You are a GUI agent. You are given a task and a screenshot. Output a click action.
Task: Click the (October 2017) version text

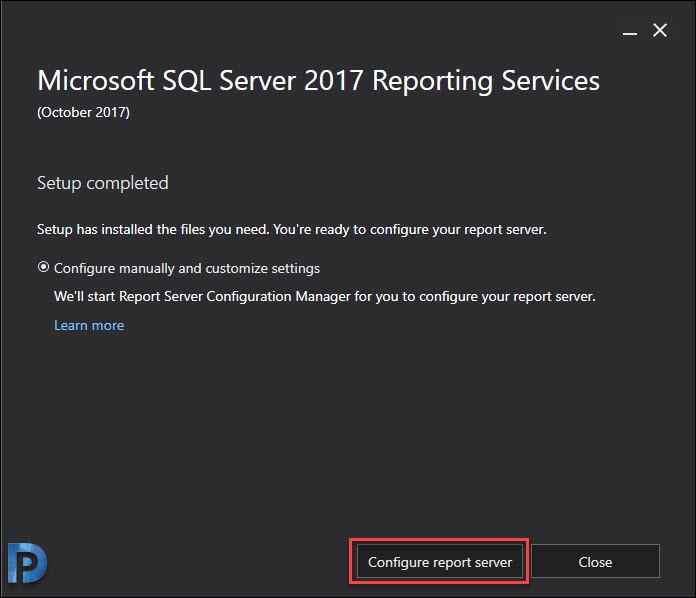83,112
